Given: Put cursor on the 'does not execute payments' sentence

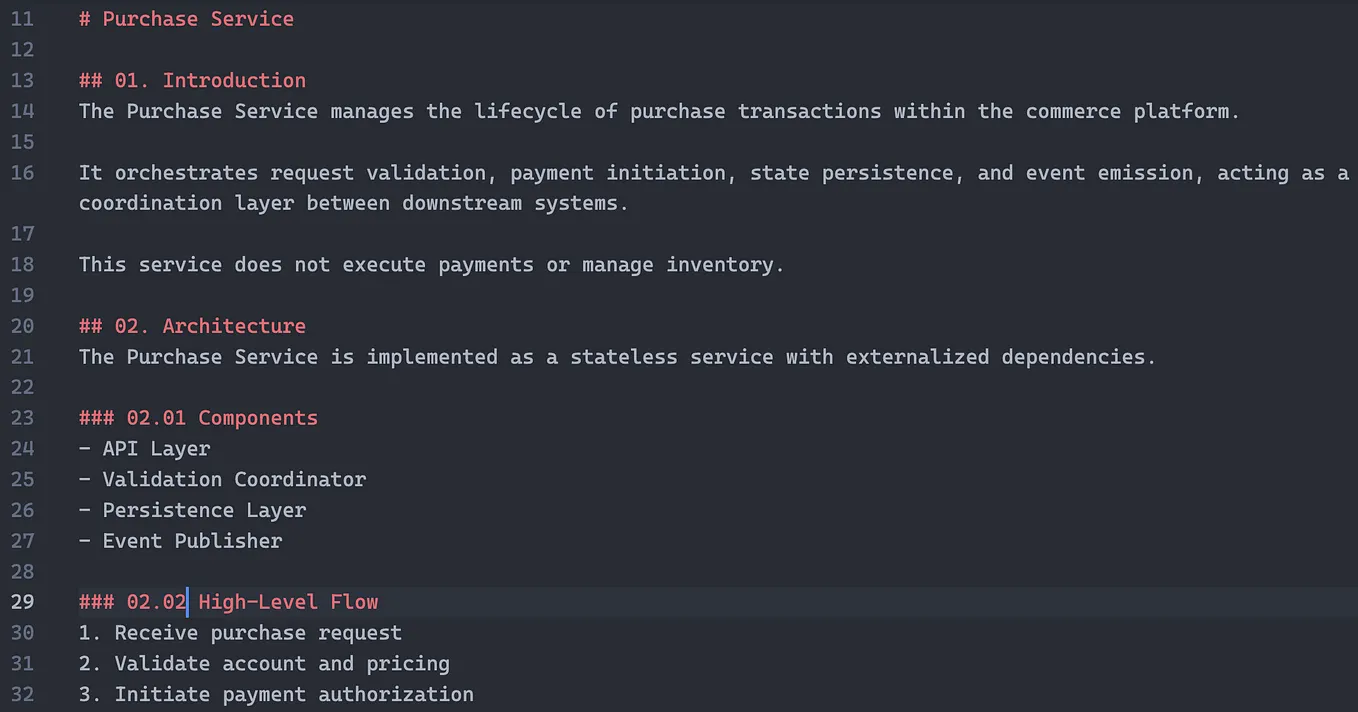Looking at the screenshot, I should 432,265.
